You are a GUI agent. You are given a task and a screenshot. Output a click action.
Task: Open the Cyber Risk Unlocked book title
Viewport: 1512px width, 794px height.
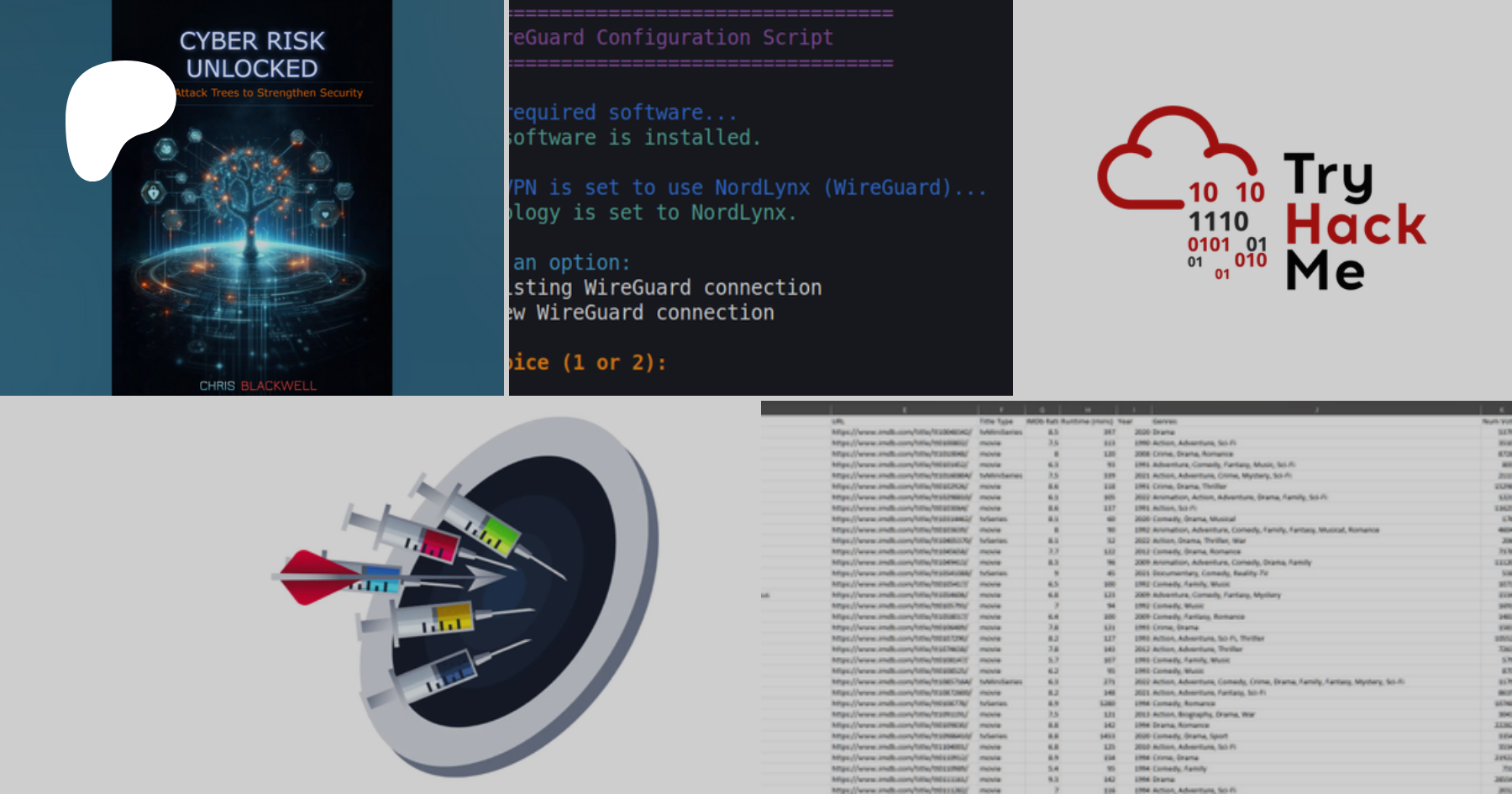point(252,55)
